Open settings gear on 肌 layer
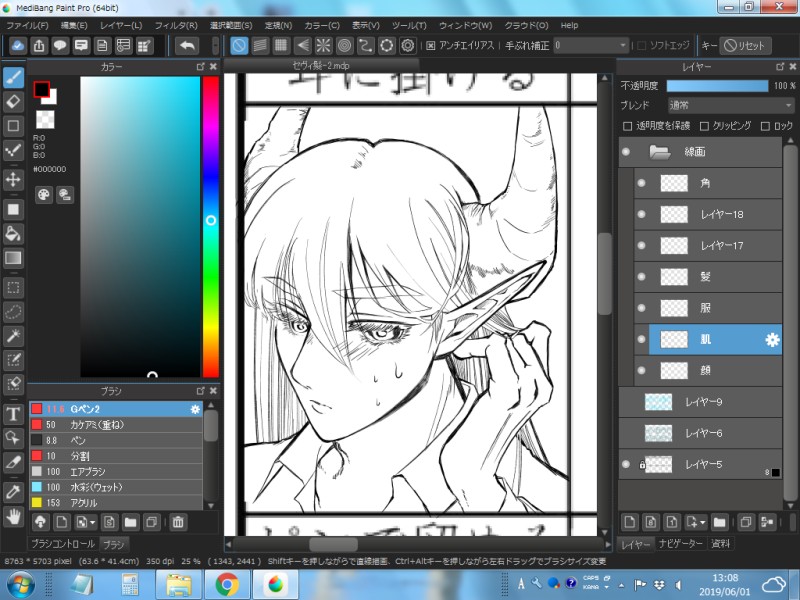Screen dimensions: 800x600 (x=772, y=339)
